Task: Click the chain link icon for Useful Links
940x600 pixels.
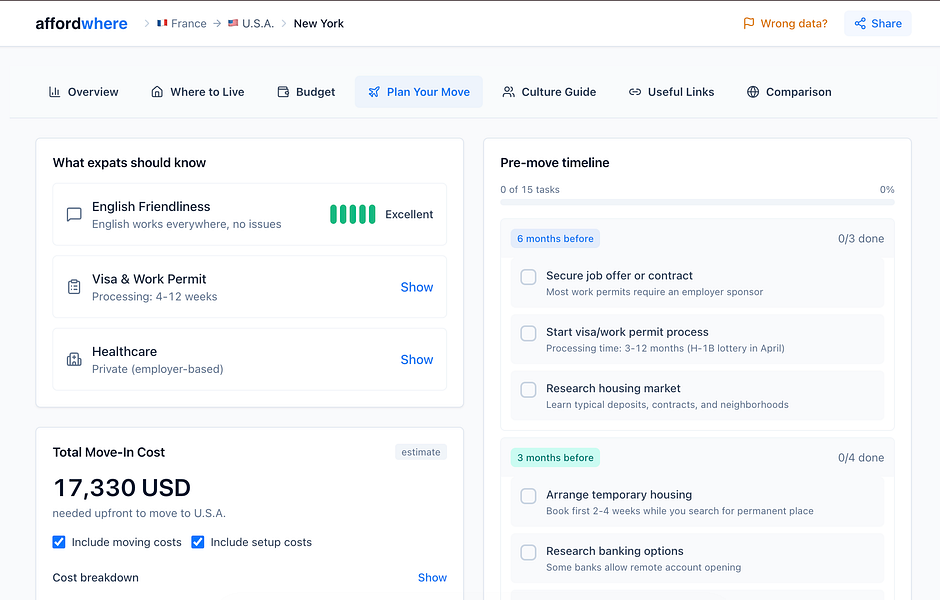Action: pos(635,92)
